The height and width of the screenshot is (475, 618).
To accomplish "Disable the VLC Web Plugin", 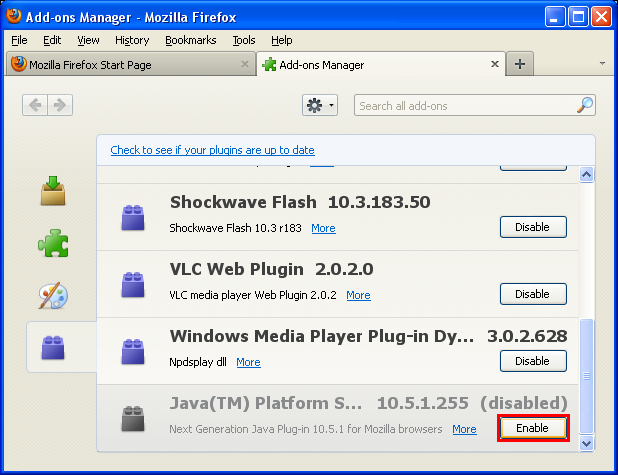I will click(x=533, y=294).
